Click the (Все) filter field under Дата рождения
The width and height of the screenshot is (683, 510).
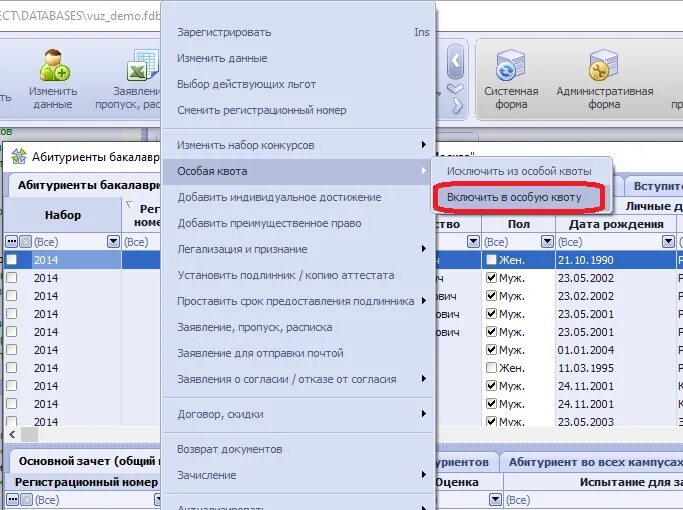click(x=610, y=242)
